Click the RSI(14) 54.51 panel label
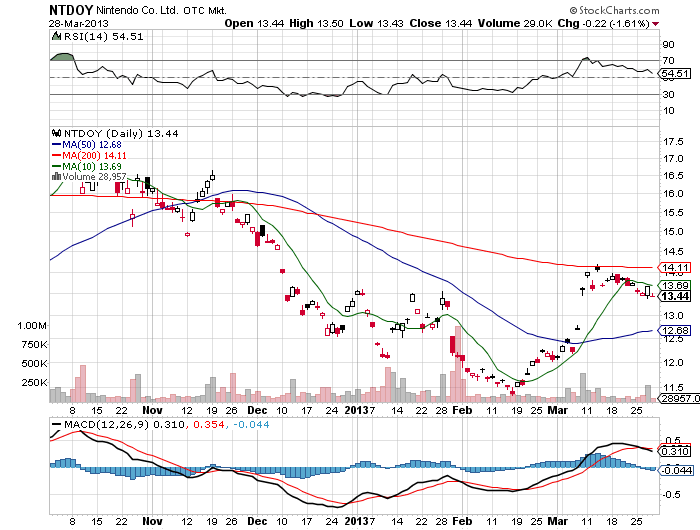 coord(104,36)
